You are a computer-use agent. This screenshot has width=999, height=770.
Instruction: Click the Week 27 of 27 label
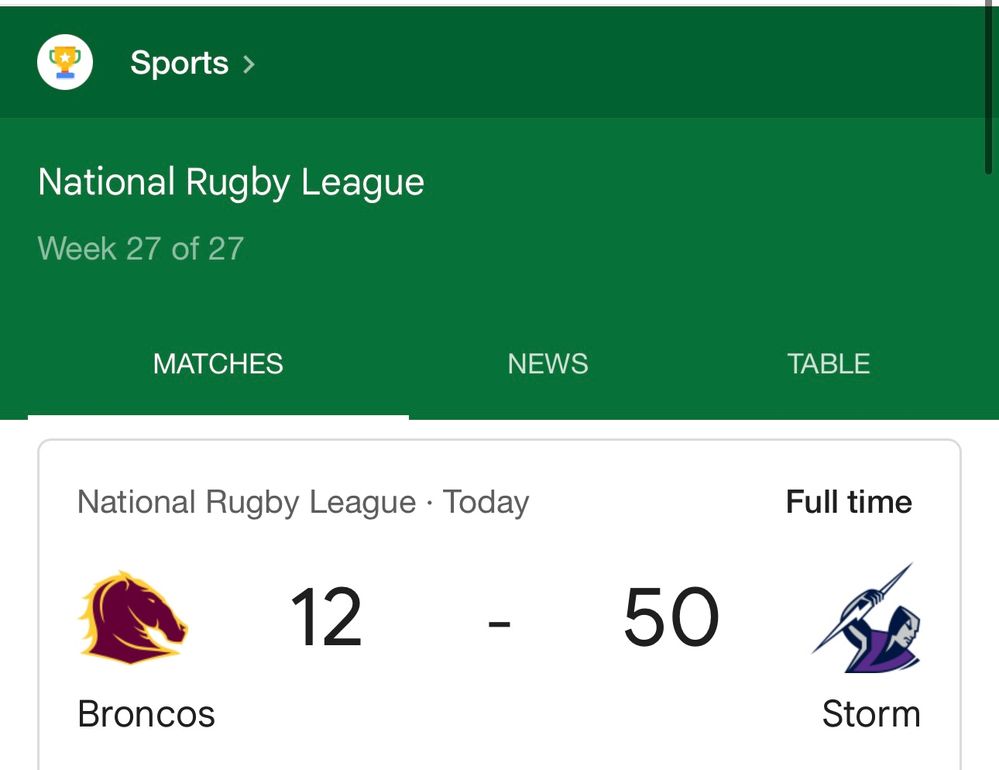(x=141, y=248)
